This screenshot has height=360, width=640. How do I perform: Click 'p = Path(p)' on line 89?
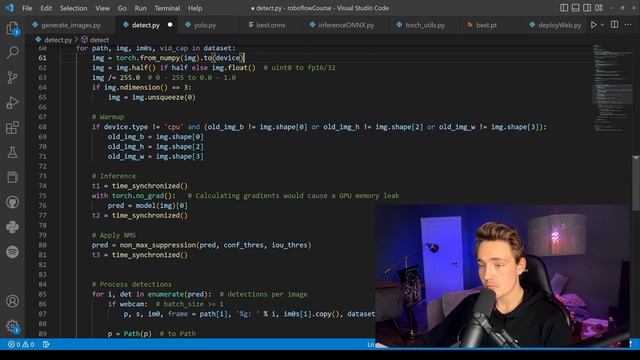pos(129,333)
